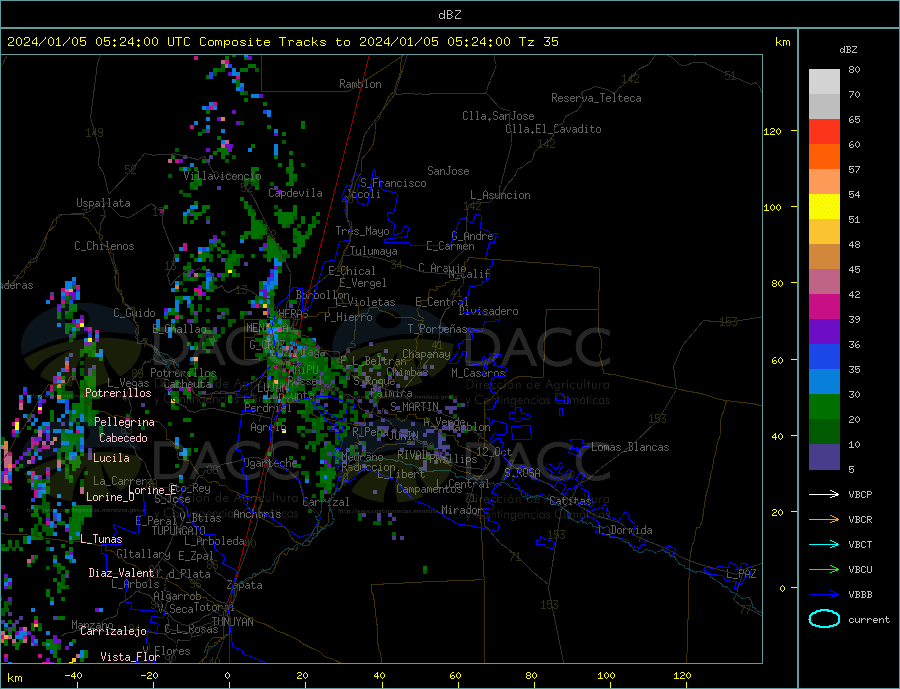Image resolution: width=900 pixels, height=689 pixels.
Task: Click the 'Chapanay' map label
Action: [x=426, y=354]
